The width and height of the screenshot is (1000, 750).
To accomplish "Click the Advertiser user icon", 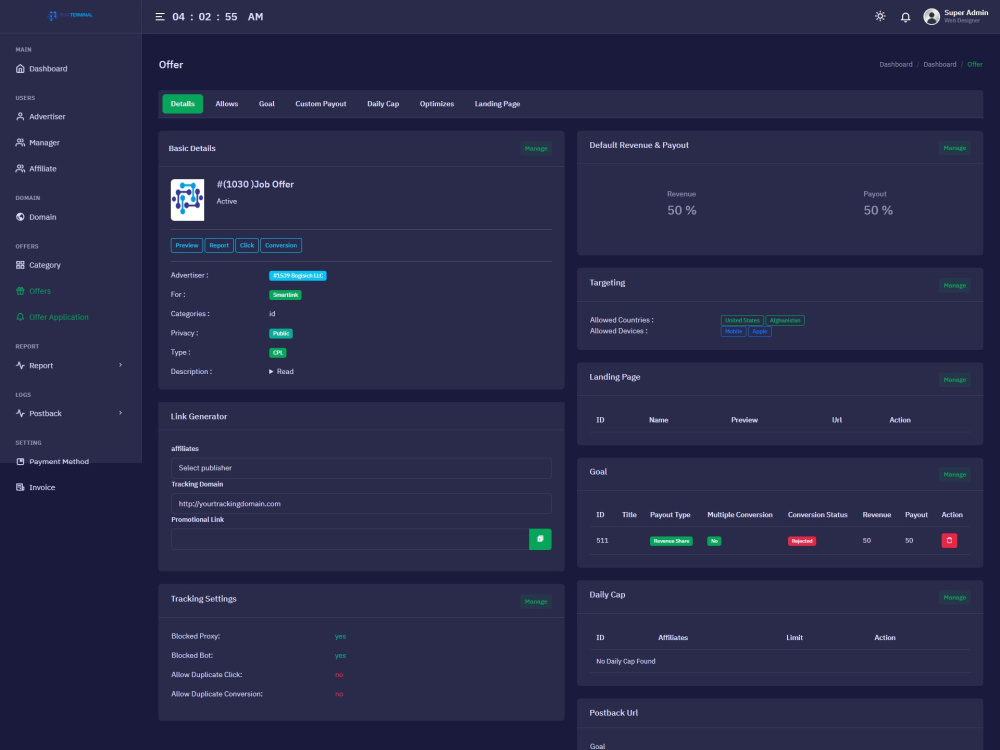I will pos(20,117).
